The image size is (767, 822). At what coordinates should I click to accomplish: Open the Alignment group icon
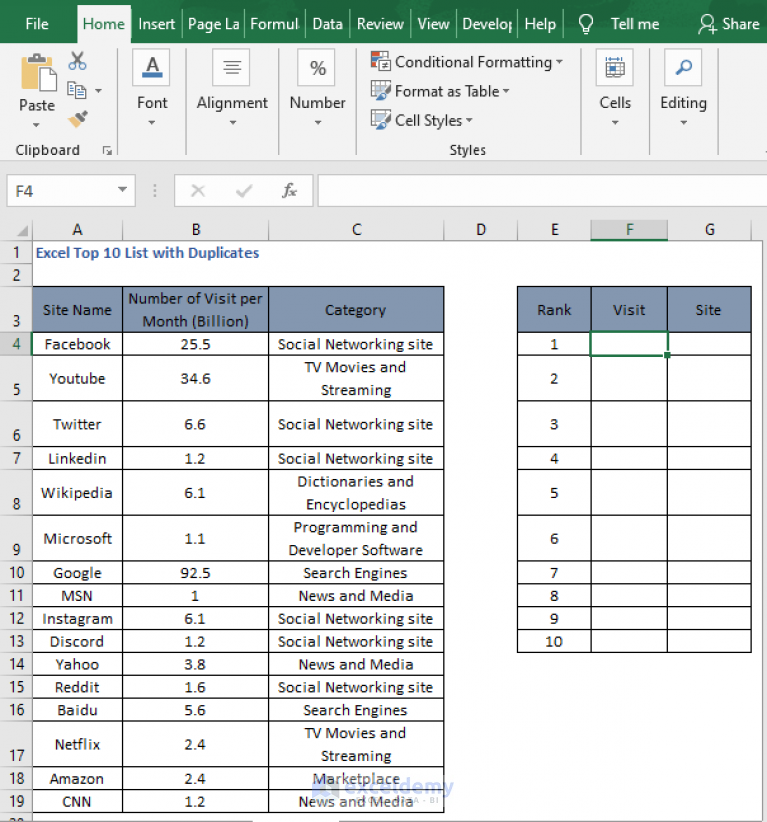(x=231, y=67)
